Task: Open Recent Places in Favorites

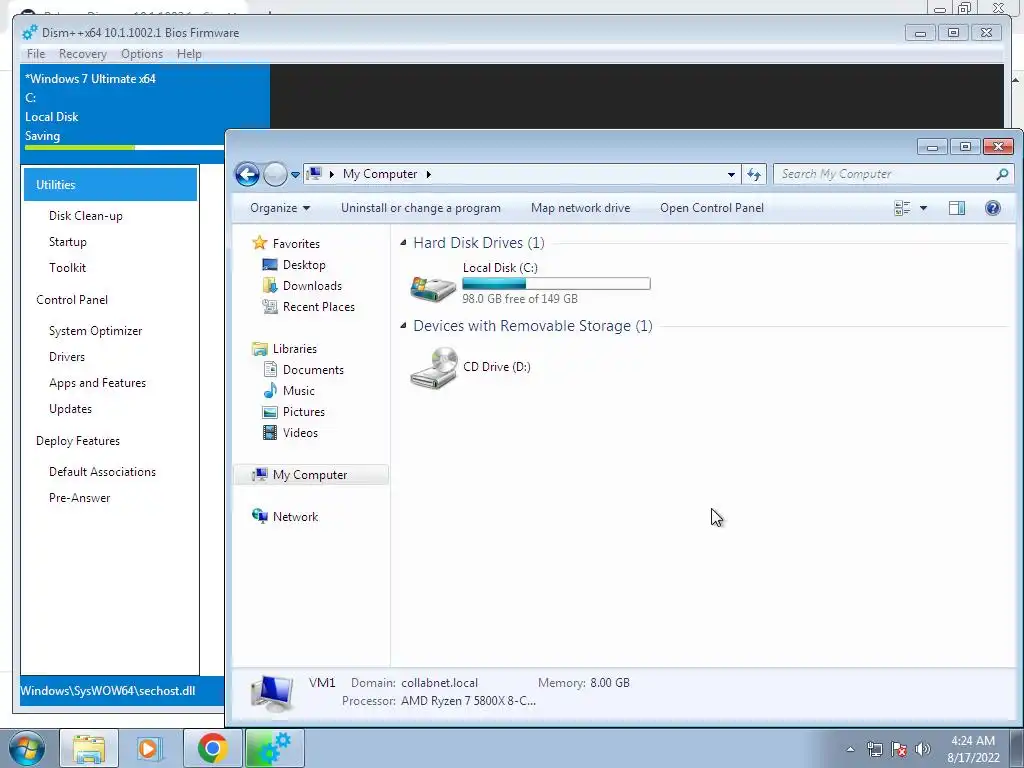Action: click(319, 307)
